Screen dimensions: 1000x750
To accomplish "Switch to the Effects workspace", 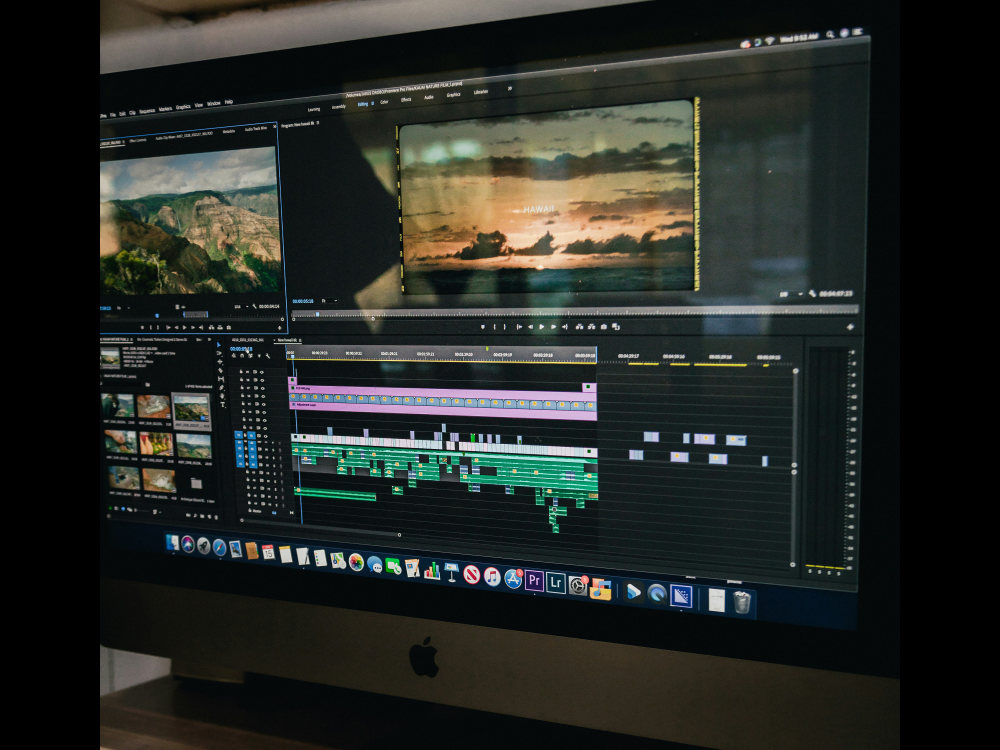I will tap(406, 99).
